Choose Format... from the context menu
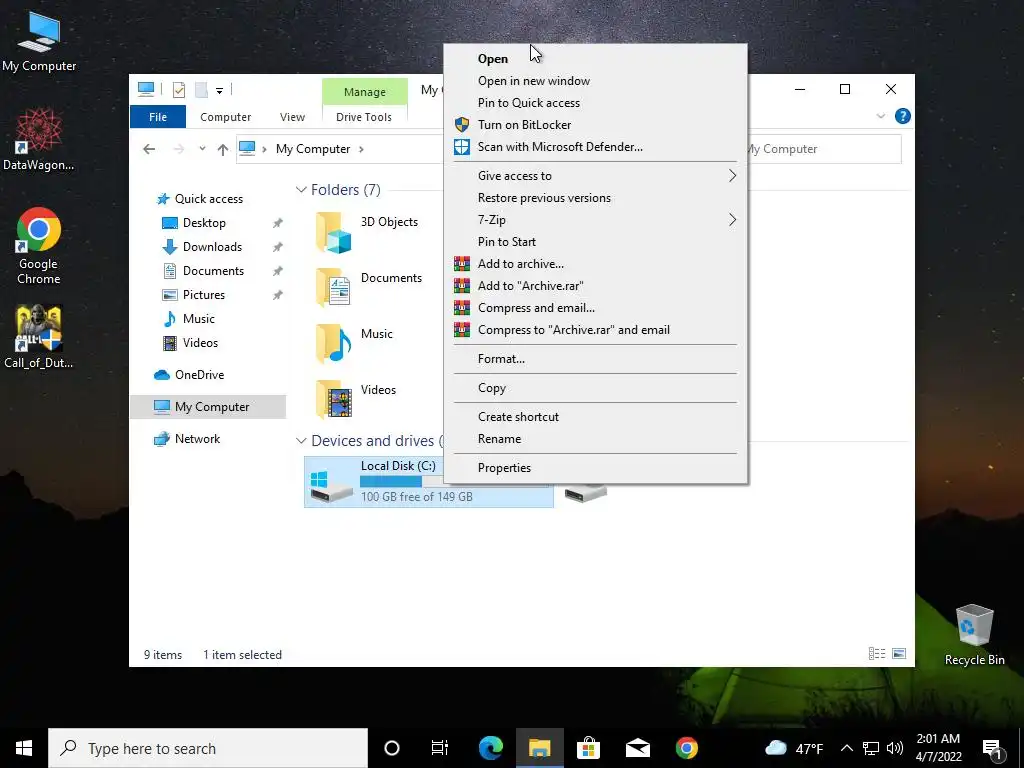The image size is (1024, 768). tap(596, 359)
